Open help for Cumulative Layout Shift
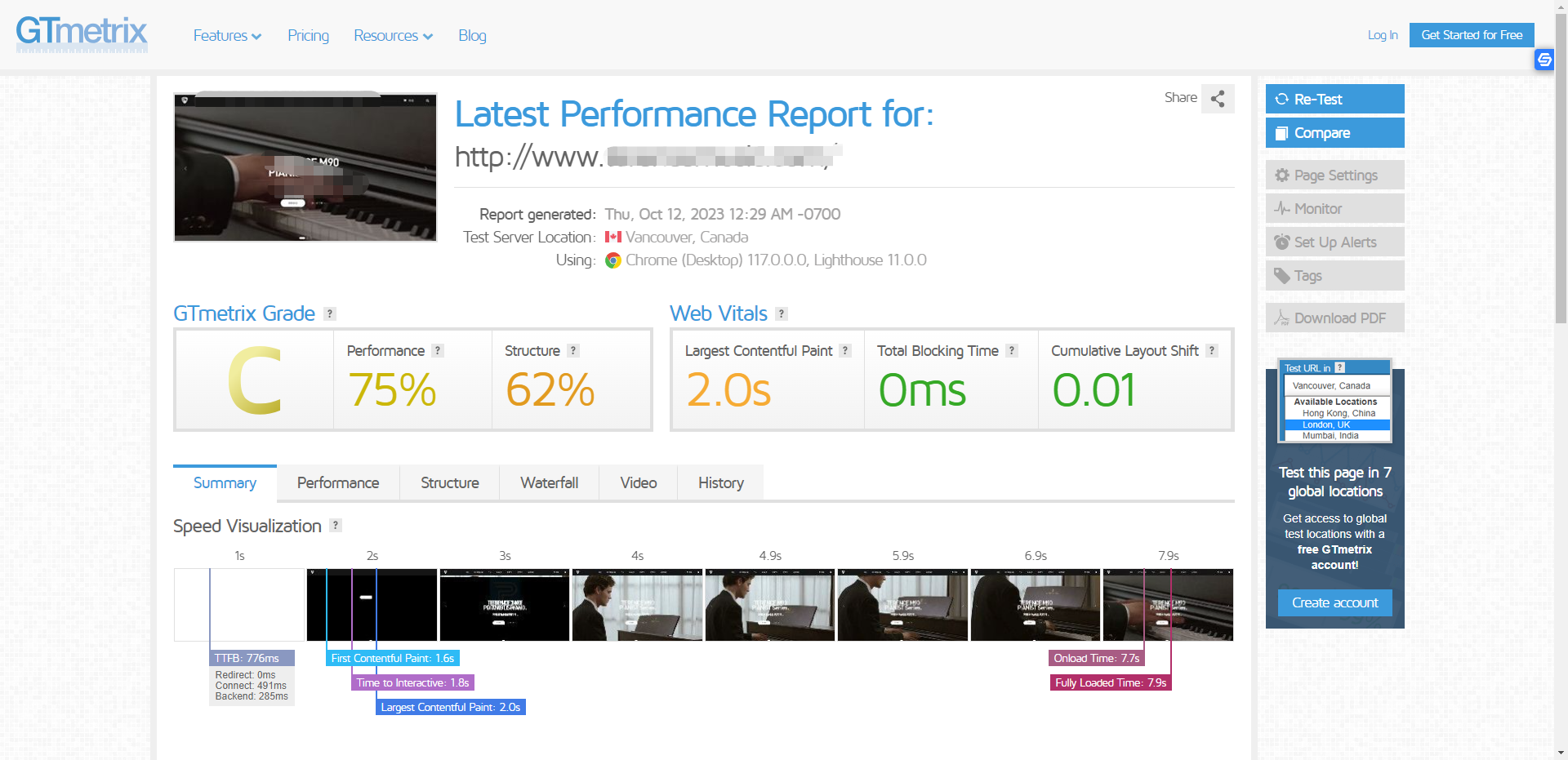1568x760 pixels. [x=1212, y=351]
